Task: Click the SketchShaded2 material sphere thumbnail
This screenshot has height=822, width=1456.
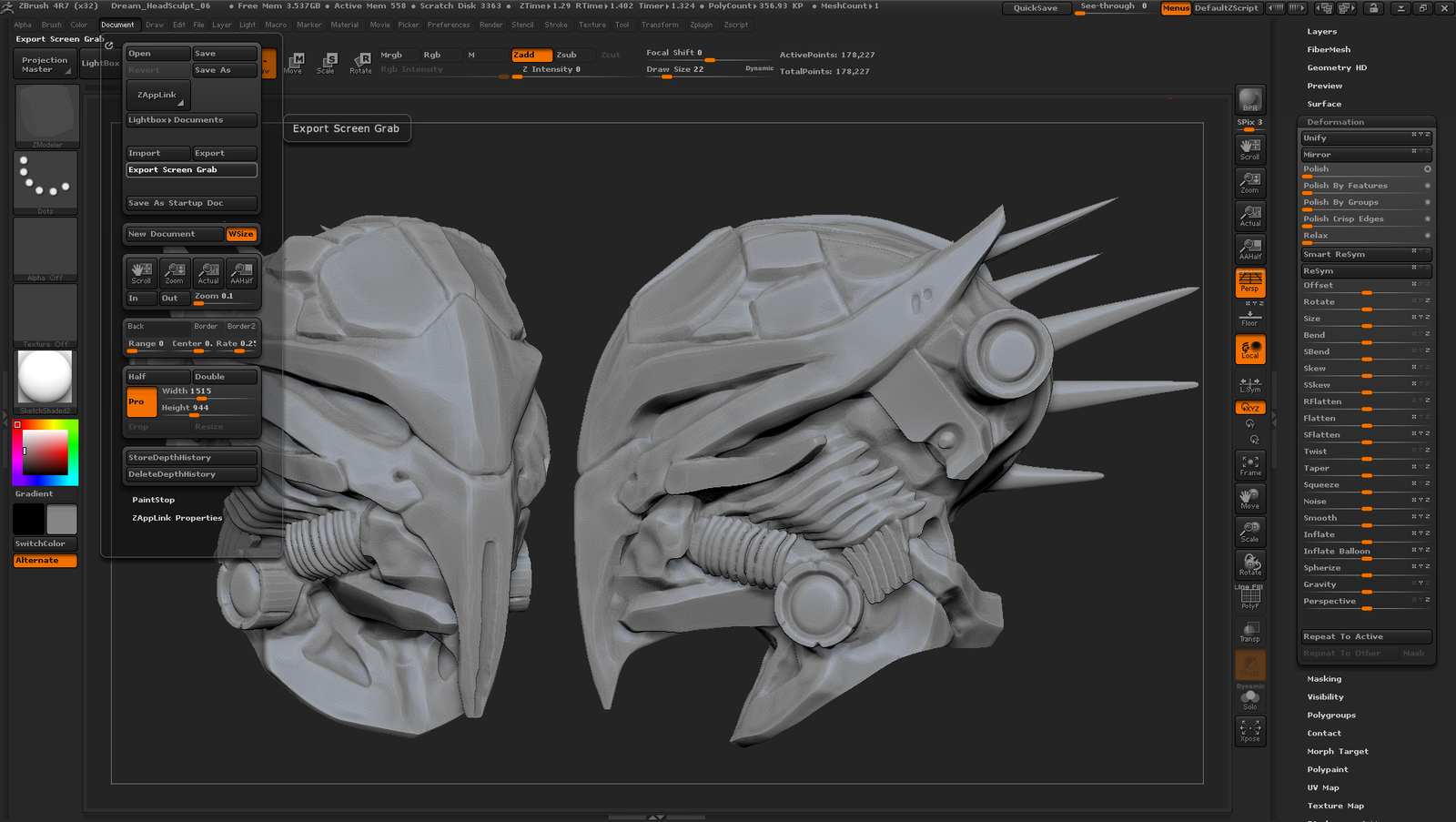Action: pos(45,378)
